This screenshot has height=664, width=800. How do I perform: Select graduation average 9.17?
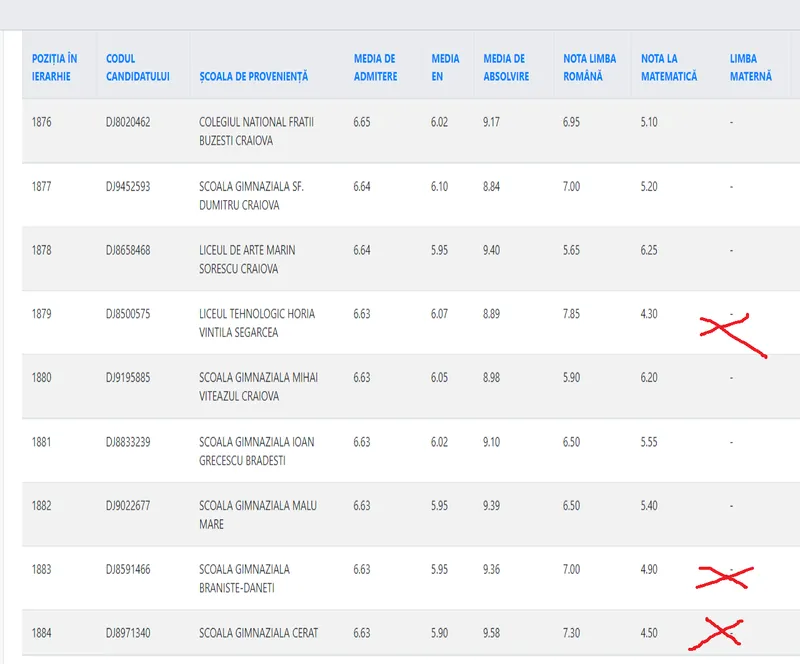pyautogui.click(x=491, y=122)
